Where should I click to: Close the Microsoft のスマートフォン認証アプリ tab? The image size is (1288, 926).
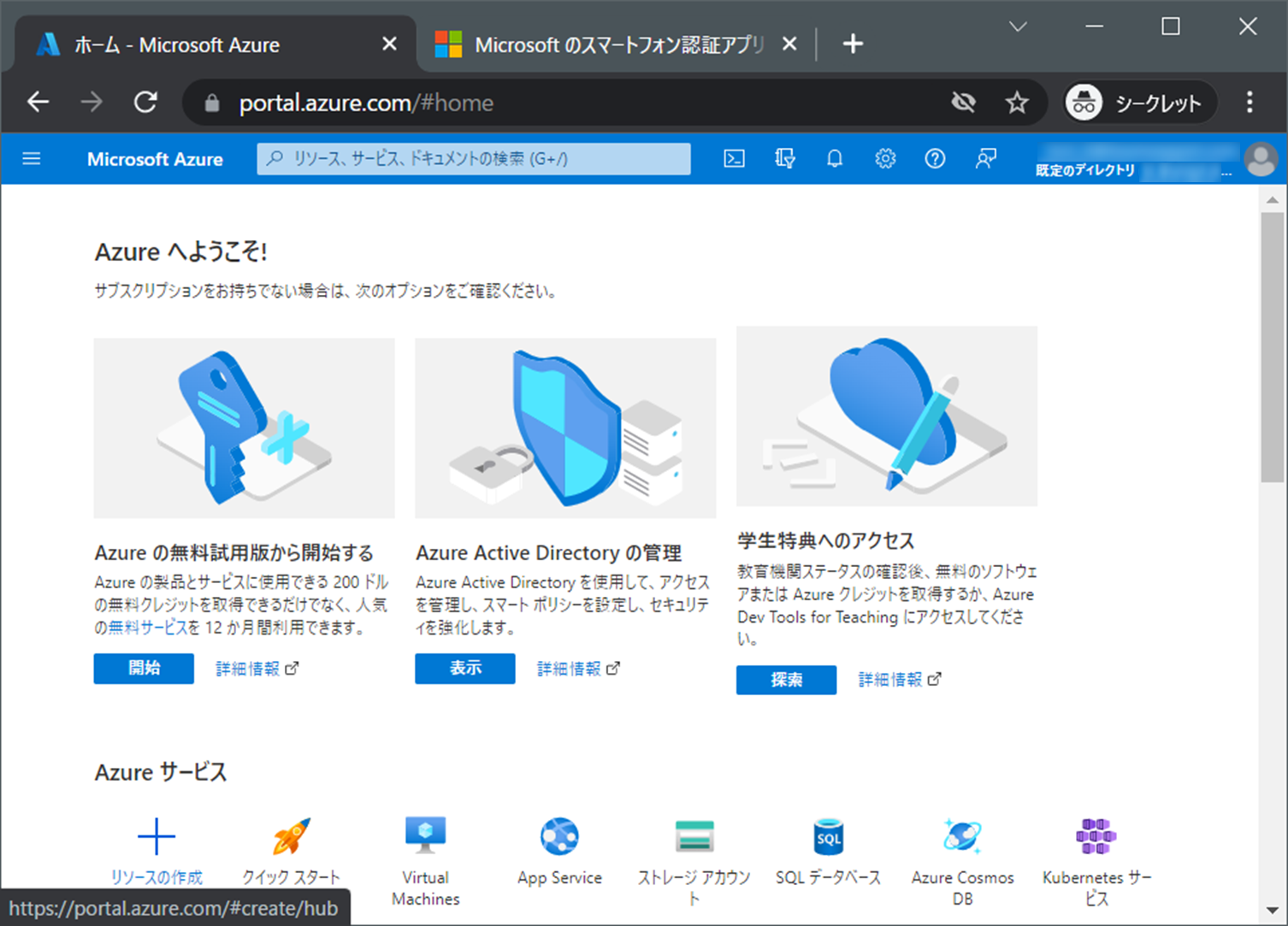point(790,44)
